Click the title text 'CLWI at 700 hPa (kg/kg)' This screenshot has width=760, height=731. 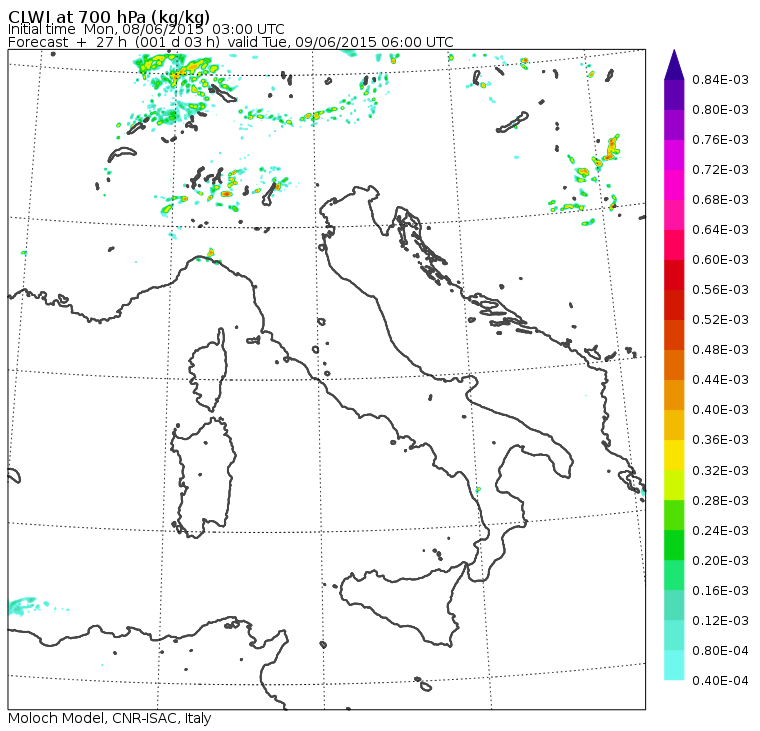click(x=109, y=16)
